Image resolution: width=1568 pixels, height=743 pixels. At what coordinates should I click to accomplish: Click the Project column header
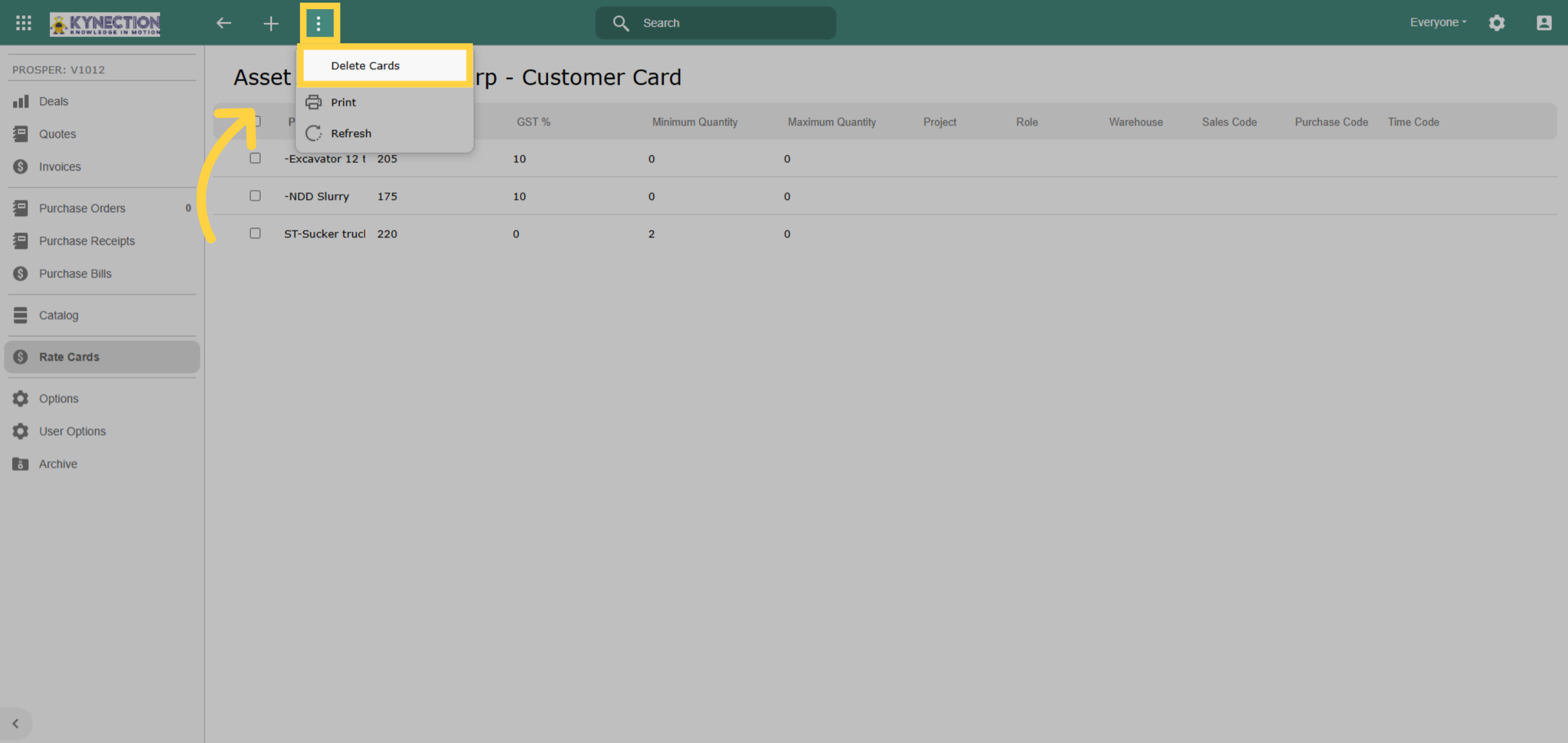939,122
